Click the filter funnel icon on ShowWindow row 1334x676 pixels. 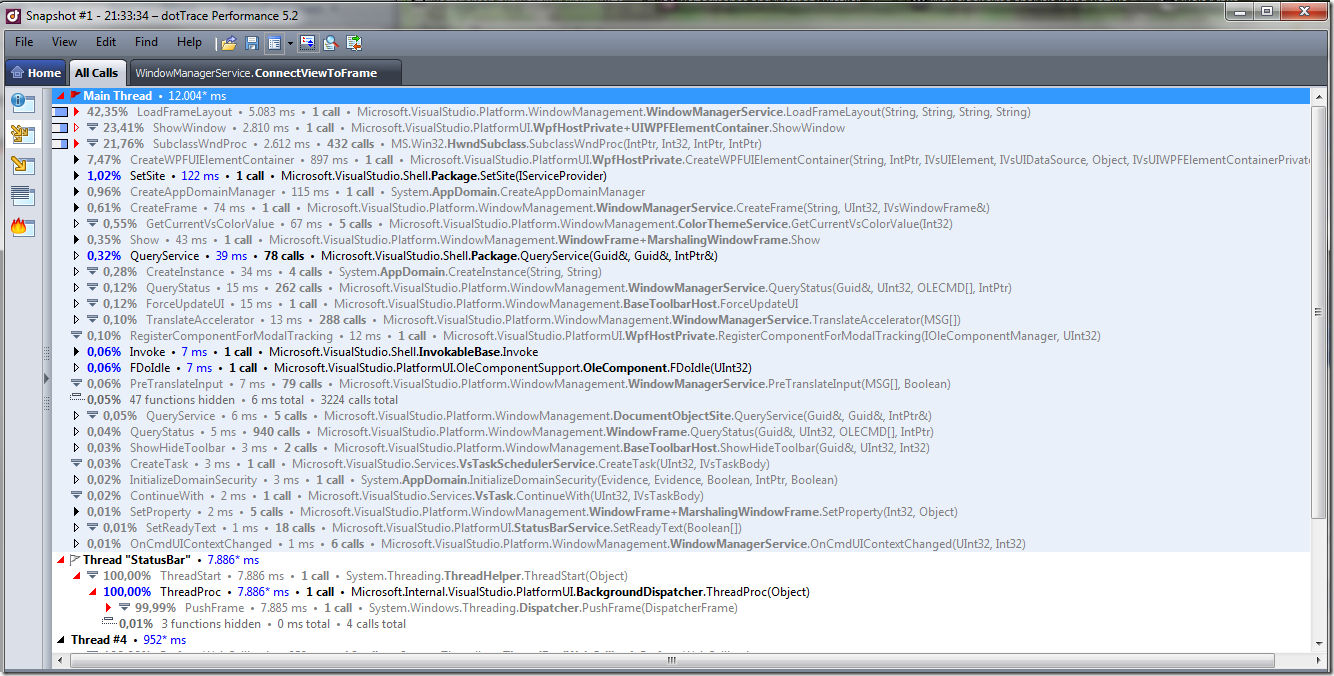click(x=92, y=128)
